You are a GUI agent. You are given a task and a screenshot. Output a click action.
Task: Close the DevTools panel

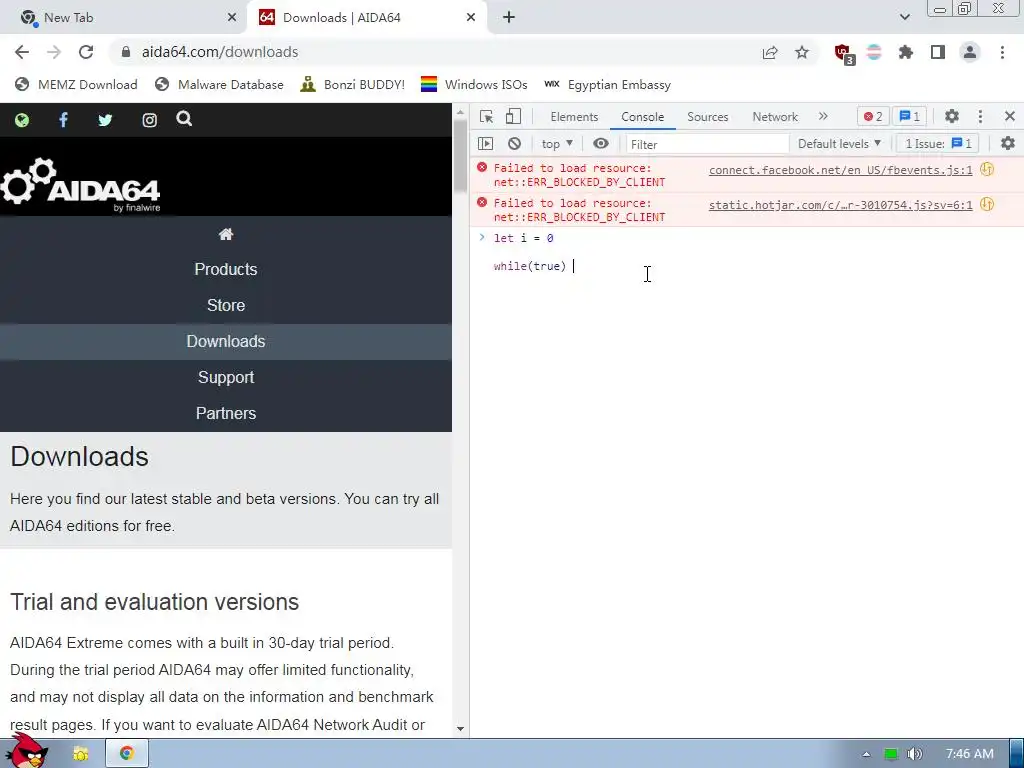(x=1010, y=116)
